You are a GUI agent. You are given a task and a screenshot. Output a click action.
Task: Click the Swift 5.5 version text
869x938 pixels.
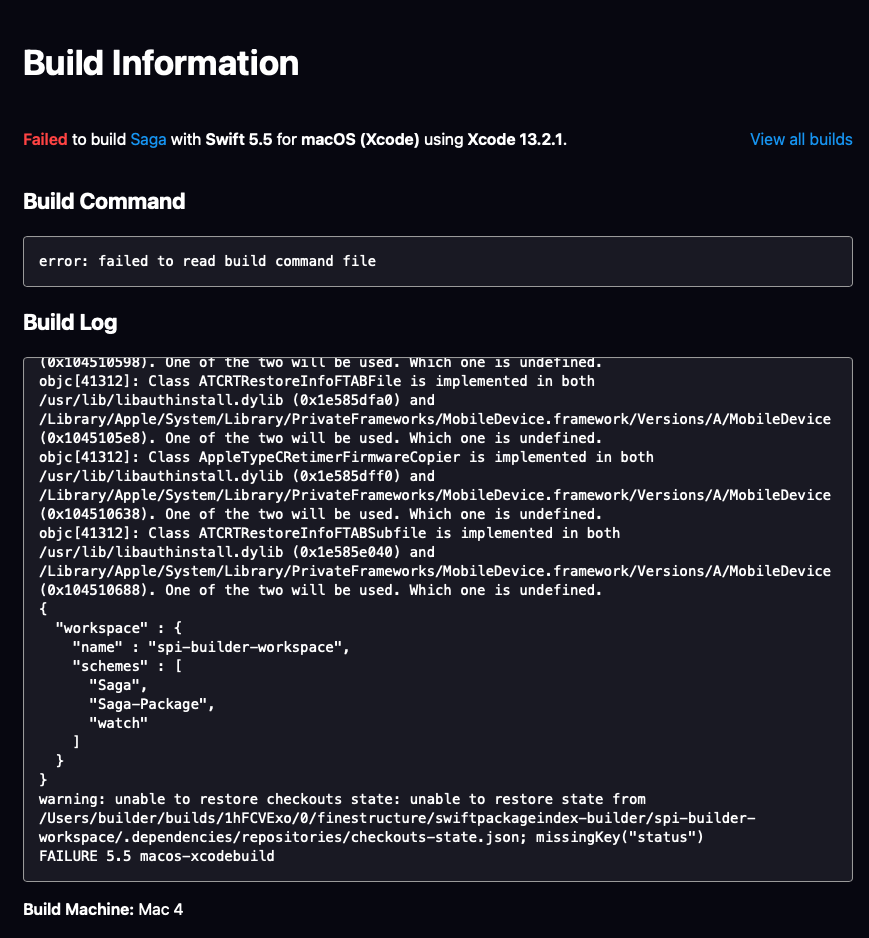[x=239, y=139]
